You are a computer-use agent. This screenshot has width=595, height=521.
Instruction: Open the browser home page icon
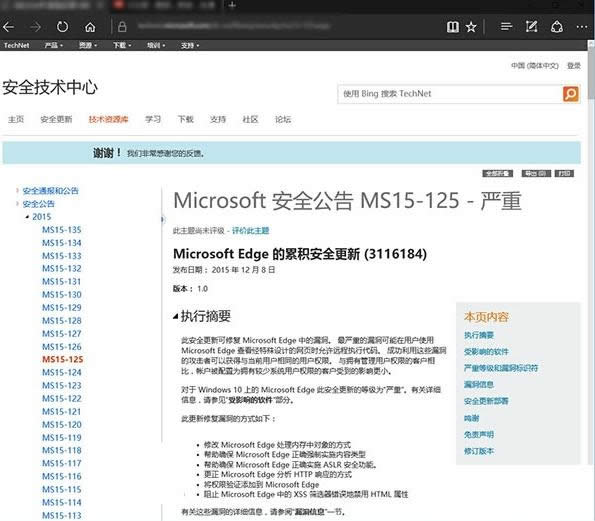90,27
